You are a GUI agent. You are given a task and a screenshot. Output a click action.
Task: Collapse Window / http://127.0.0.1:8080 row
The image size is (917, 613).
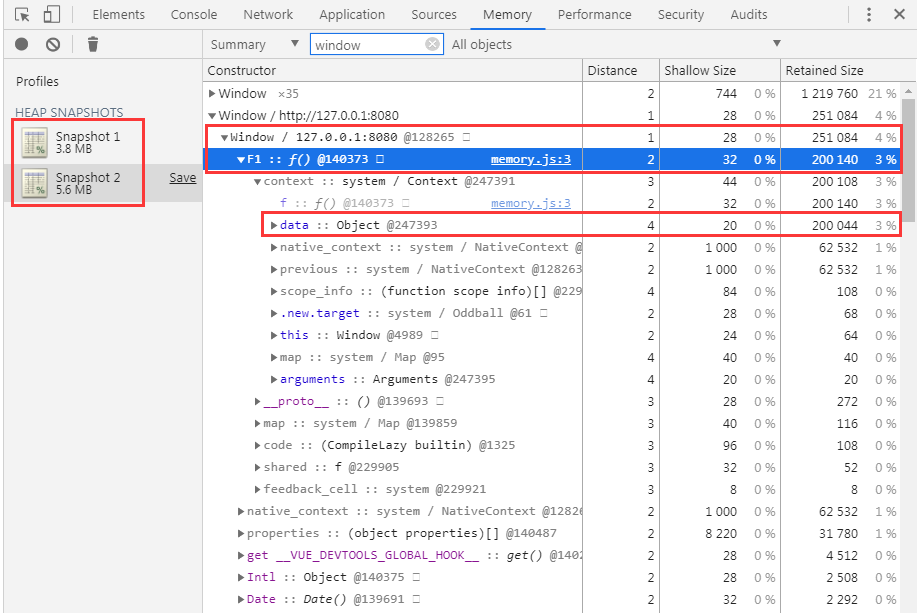coord(212,115)
